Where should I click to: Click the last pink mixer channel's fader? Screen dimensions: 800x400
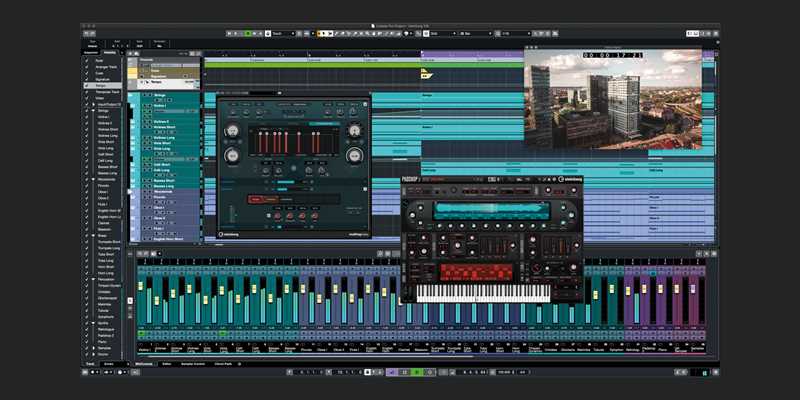tap(693, 289)
